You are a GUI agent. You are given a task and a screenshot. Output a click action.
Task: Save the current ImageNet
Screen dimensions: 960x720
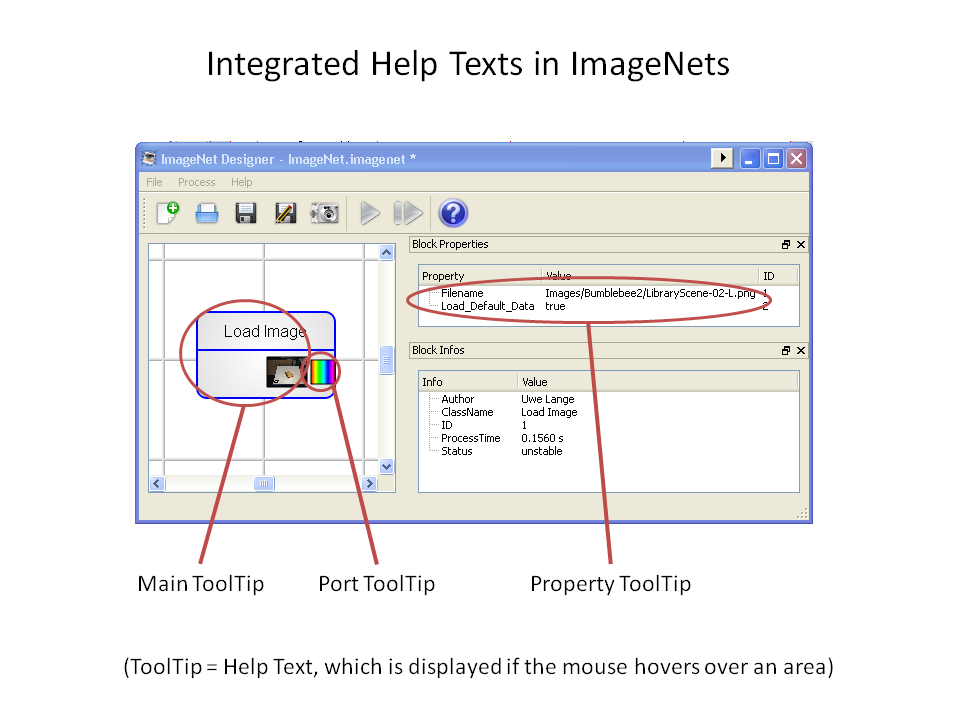click(245, 212)
